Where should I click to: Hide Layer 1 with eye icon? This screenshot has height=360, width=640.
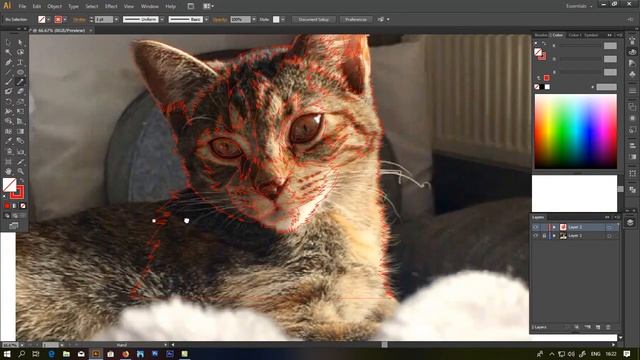[536, 236]
